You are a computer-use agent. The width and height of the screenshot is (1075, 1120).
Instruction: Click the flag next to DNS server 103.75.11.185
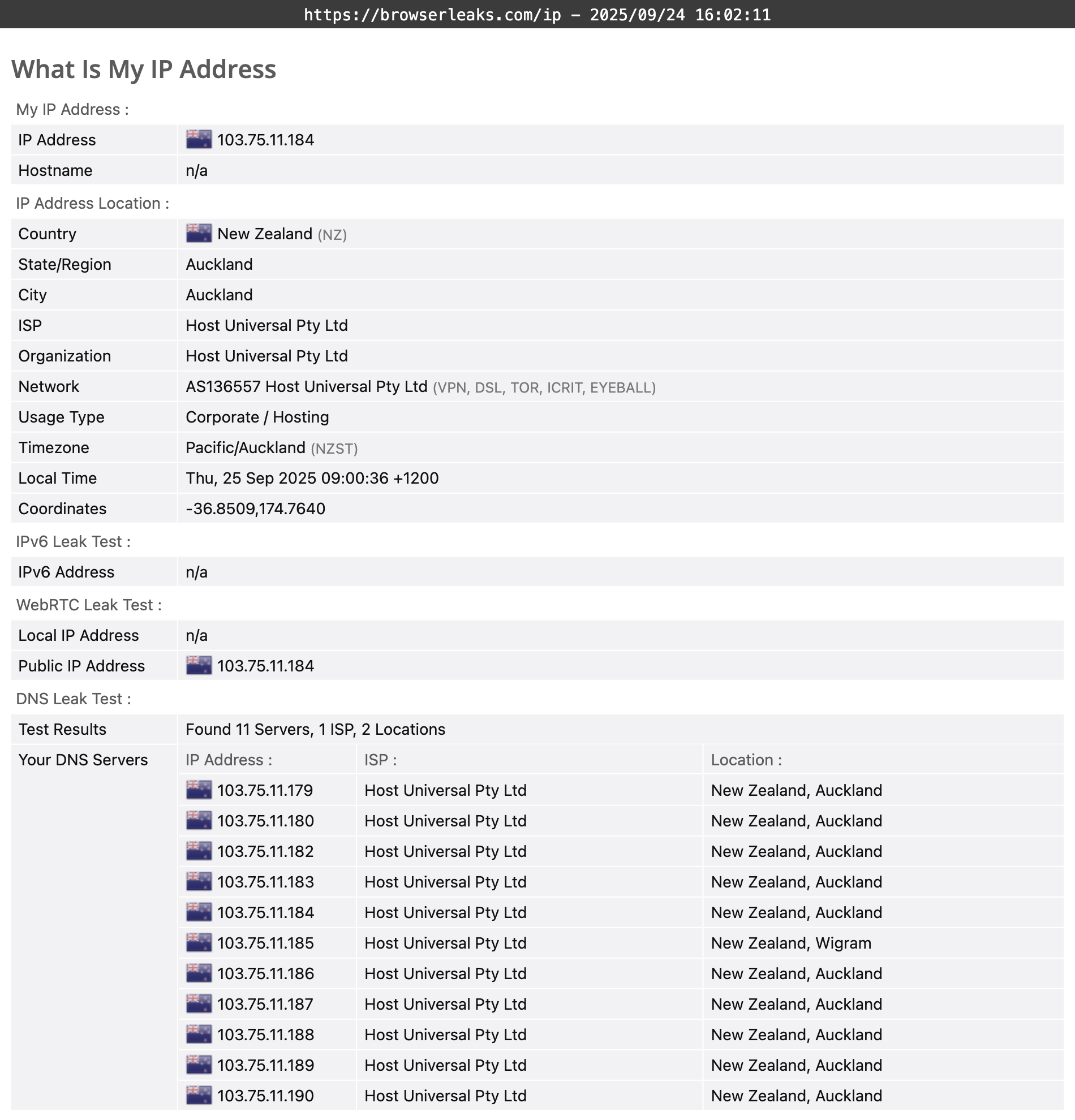point(199,943)
